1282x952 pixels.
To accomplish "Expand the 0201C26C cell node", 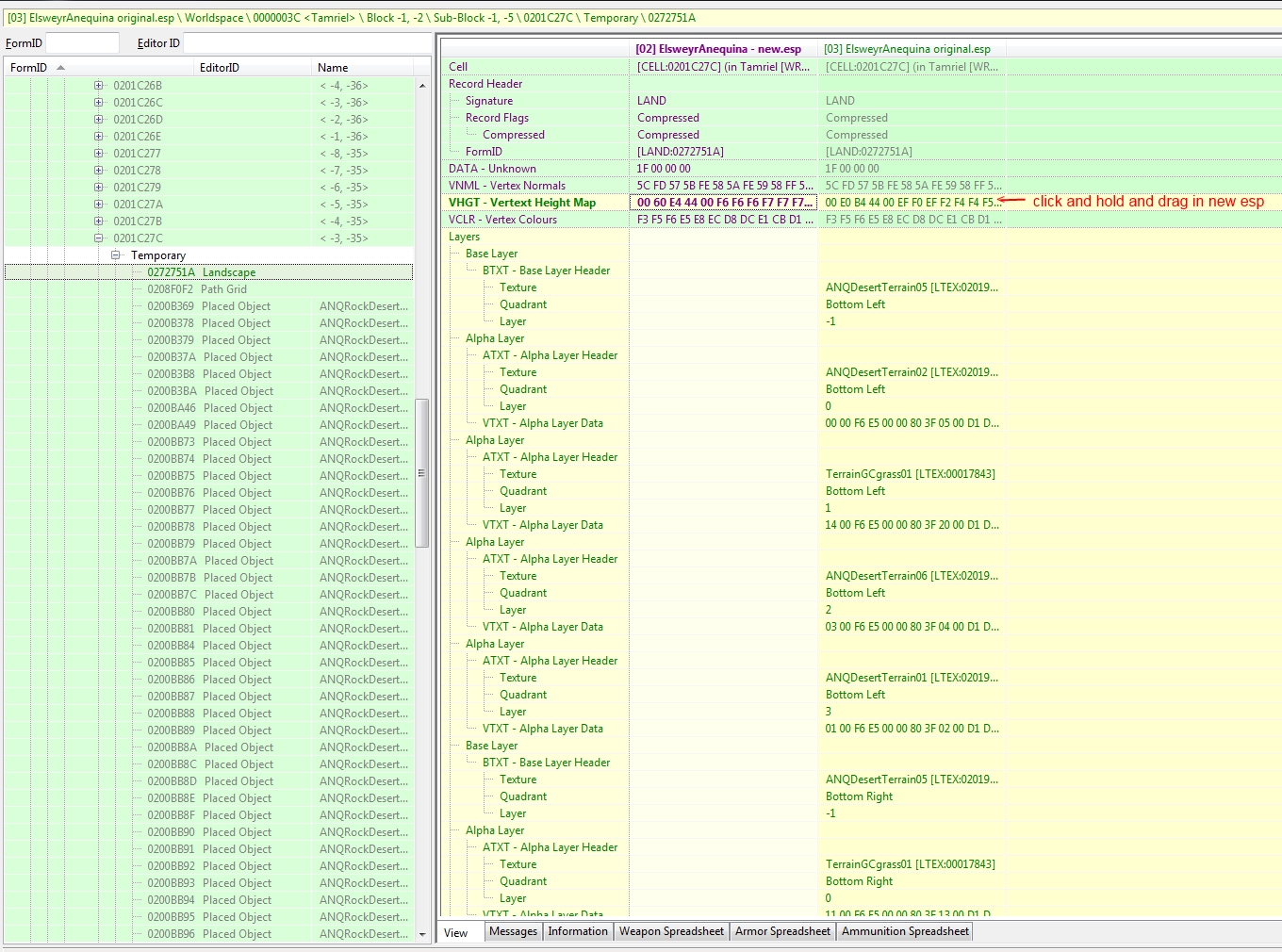I will pos(98,103).
